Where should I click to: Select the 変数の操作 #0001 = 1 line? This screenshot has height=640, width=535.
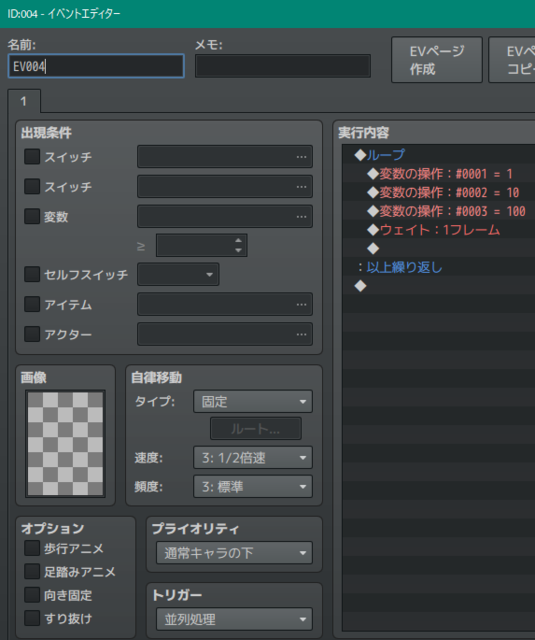coord(439,173)
